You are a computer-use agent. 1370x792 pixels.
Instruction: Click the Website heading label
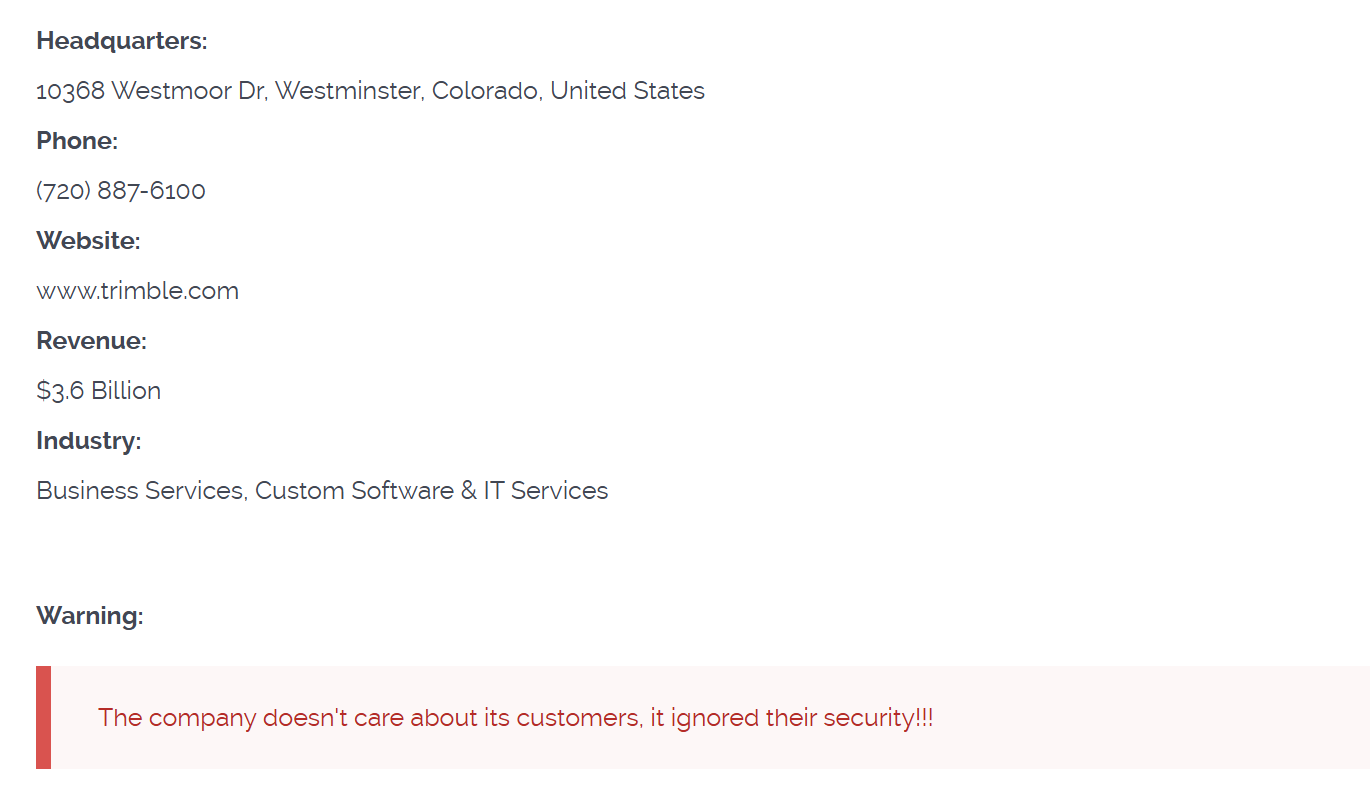coord(88,241)
